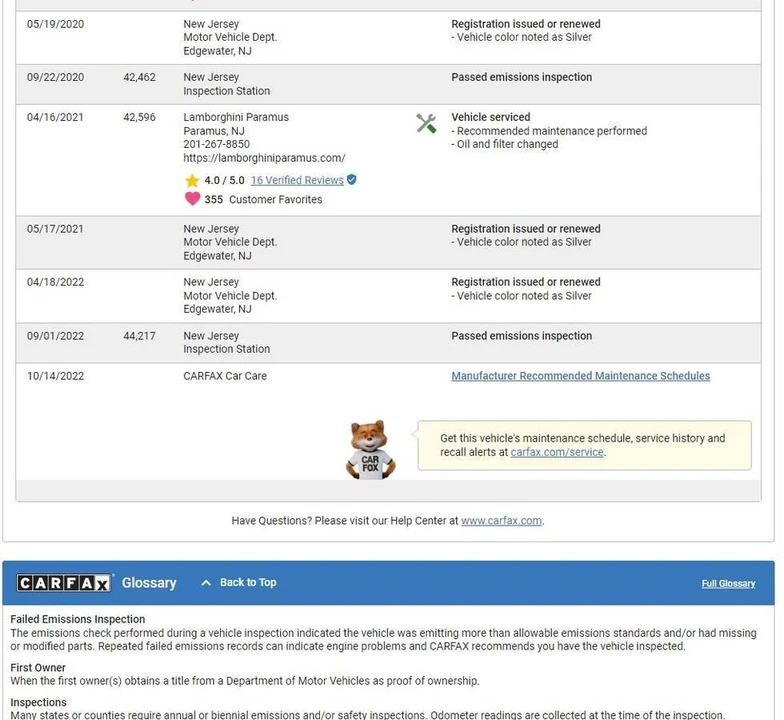Screen dimensions: 784x720
Task: Click the CAR FOX mascot image
Action: point(370,450)
